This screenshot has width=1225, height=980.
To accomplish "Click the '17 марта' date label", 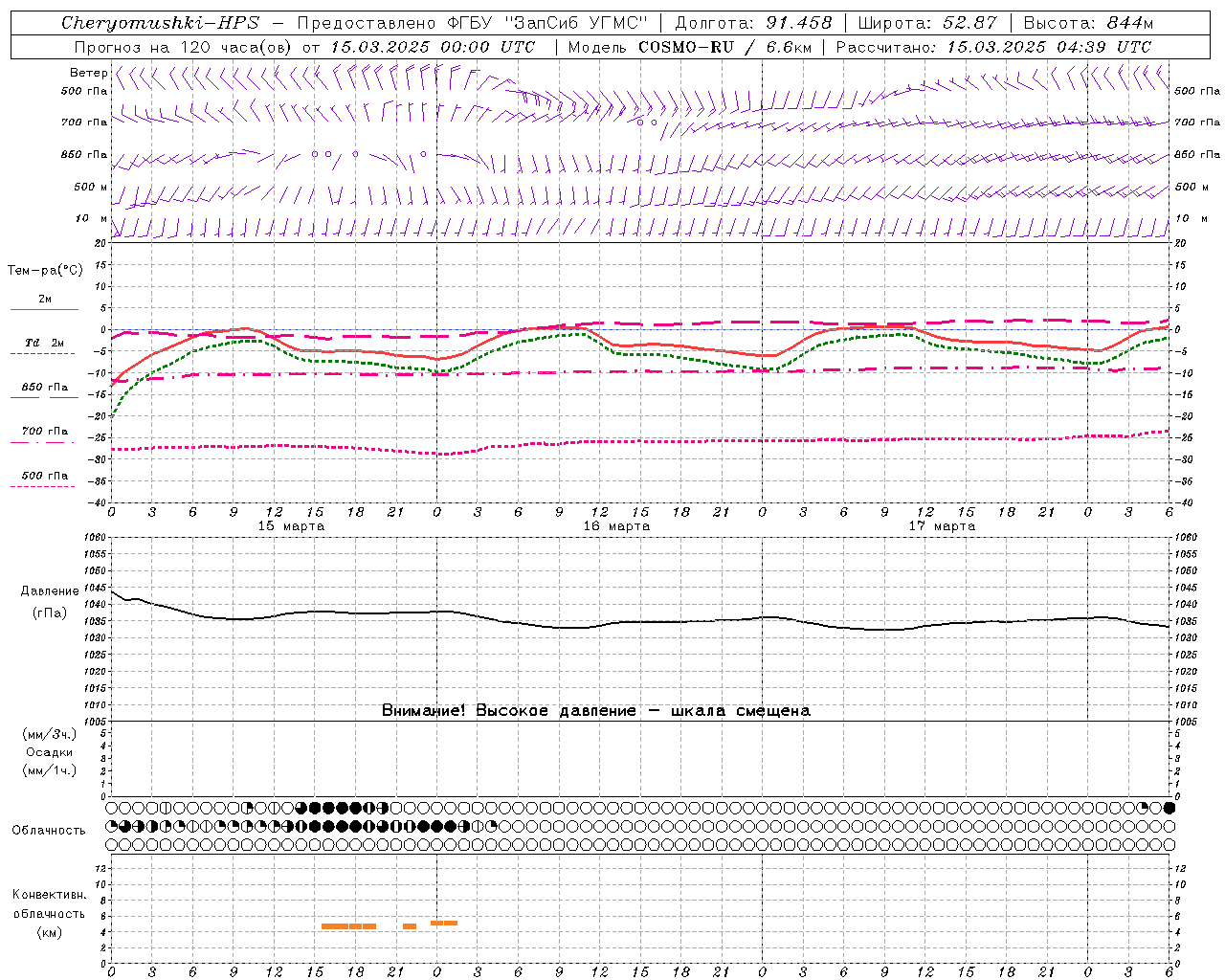I will [x=942, y=526].
